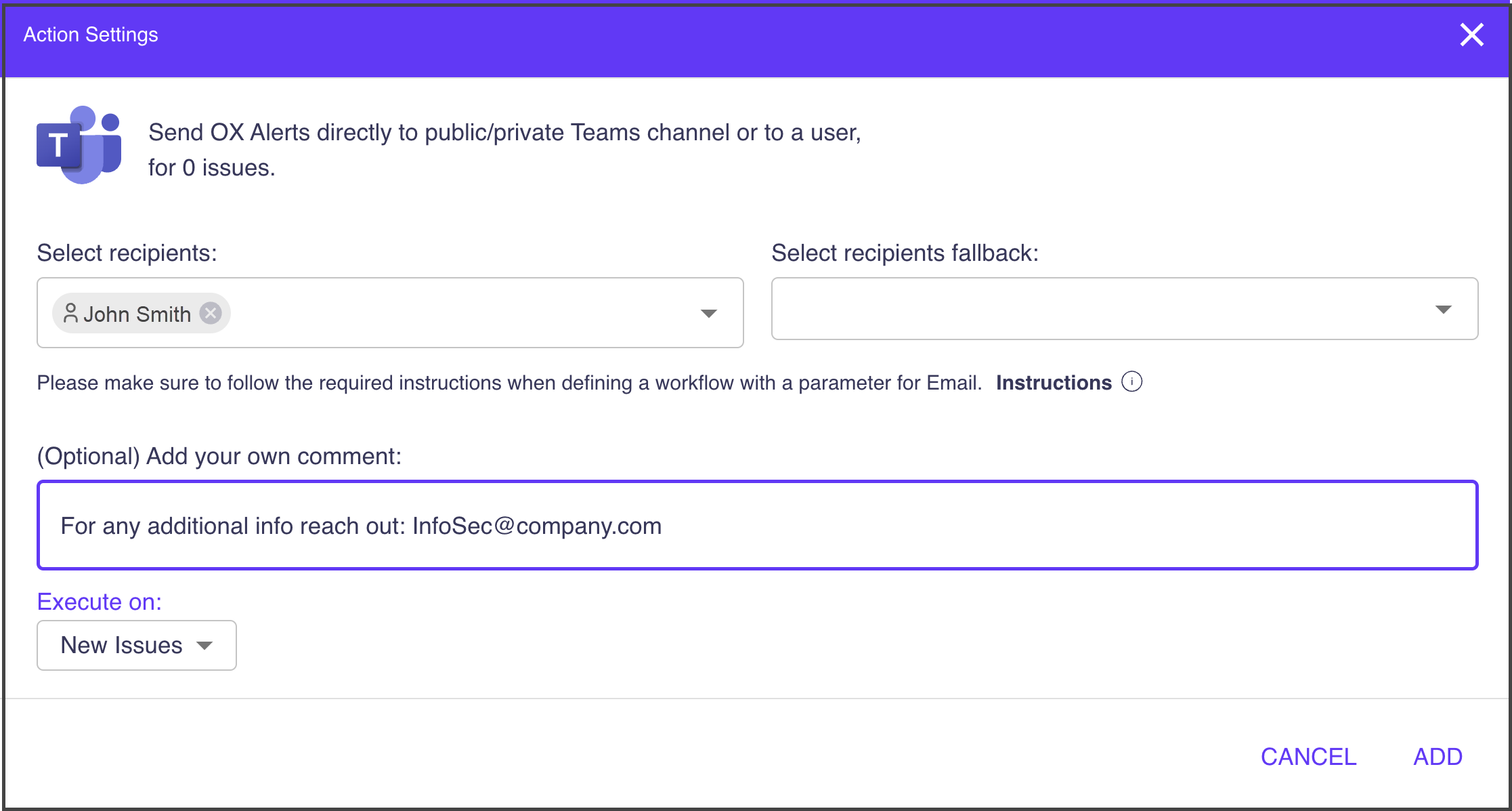
Task: Click the Action Settings title text
Action: [x=91, y=35]
